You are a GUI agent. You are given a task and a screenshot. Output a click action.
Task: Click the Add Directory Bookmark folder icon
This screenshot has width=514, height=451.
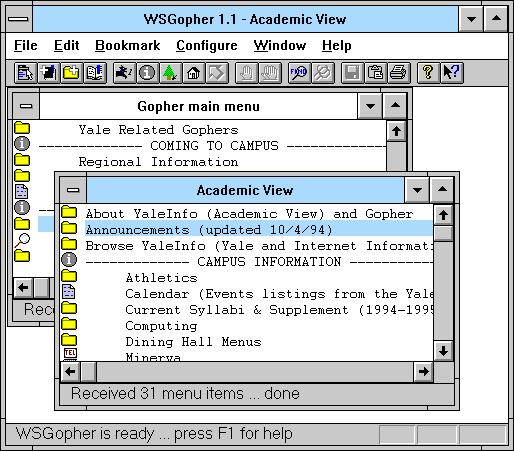pos(71,72)
